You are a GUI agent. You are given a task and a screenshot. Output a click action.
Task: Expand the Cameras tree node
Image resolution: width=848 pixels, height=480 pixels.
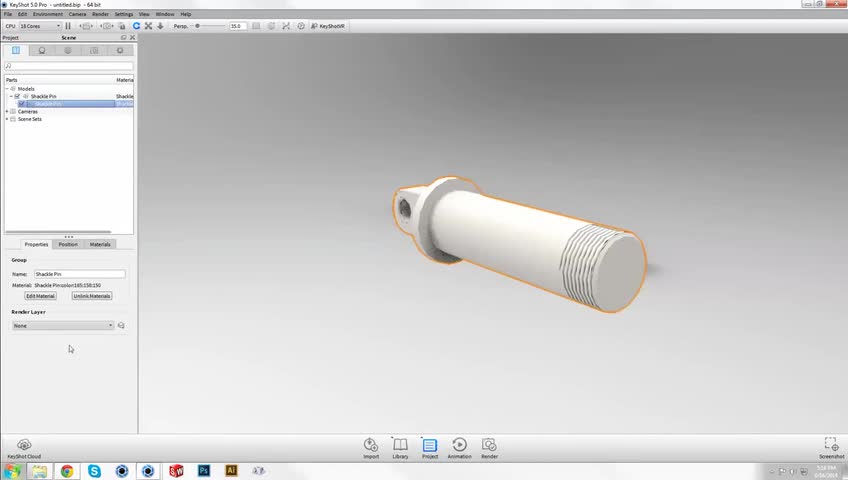click(x=7, y=111)
